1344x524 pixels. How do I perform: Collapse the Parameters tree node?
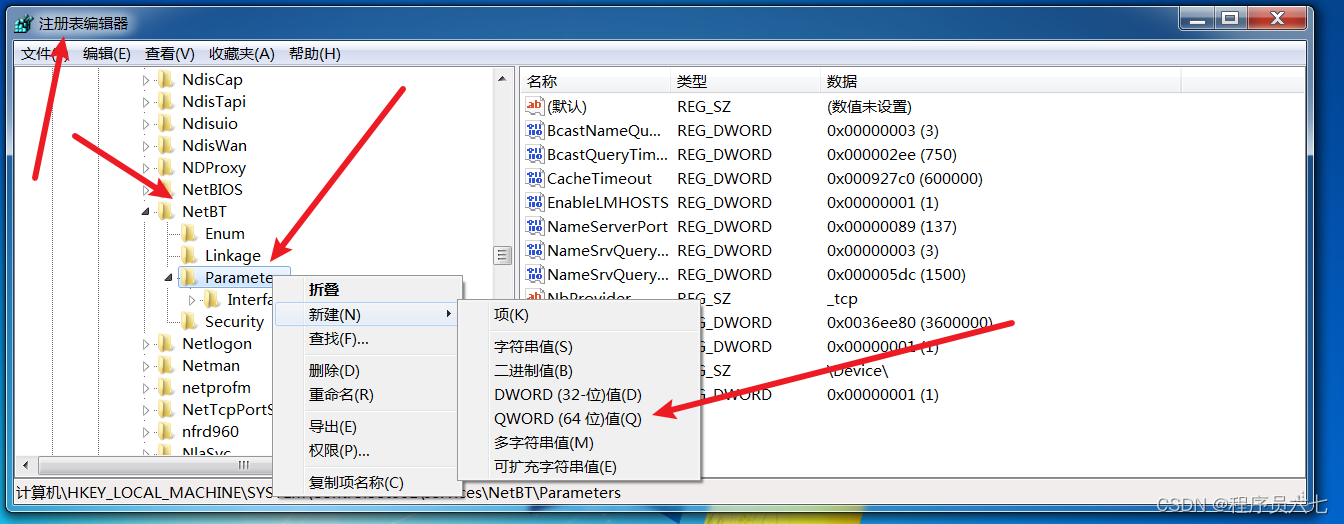point(168,278)
